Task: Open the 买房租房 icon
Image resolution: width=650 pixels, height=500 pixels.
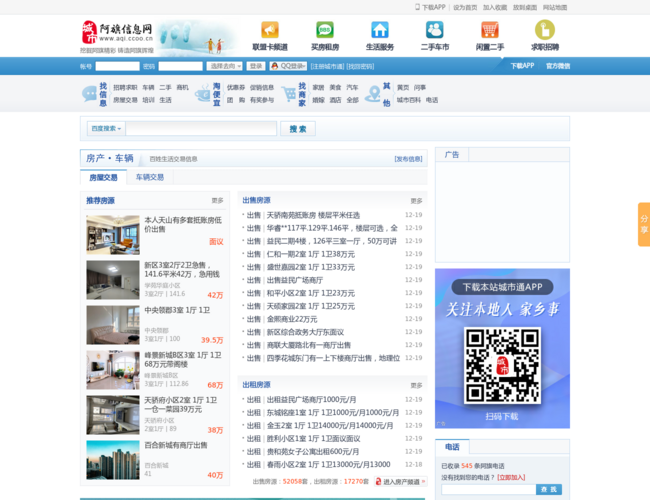Action: click(325, 30)
